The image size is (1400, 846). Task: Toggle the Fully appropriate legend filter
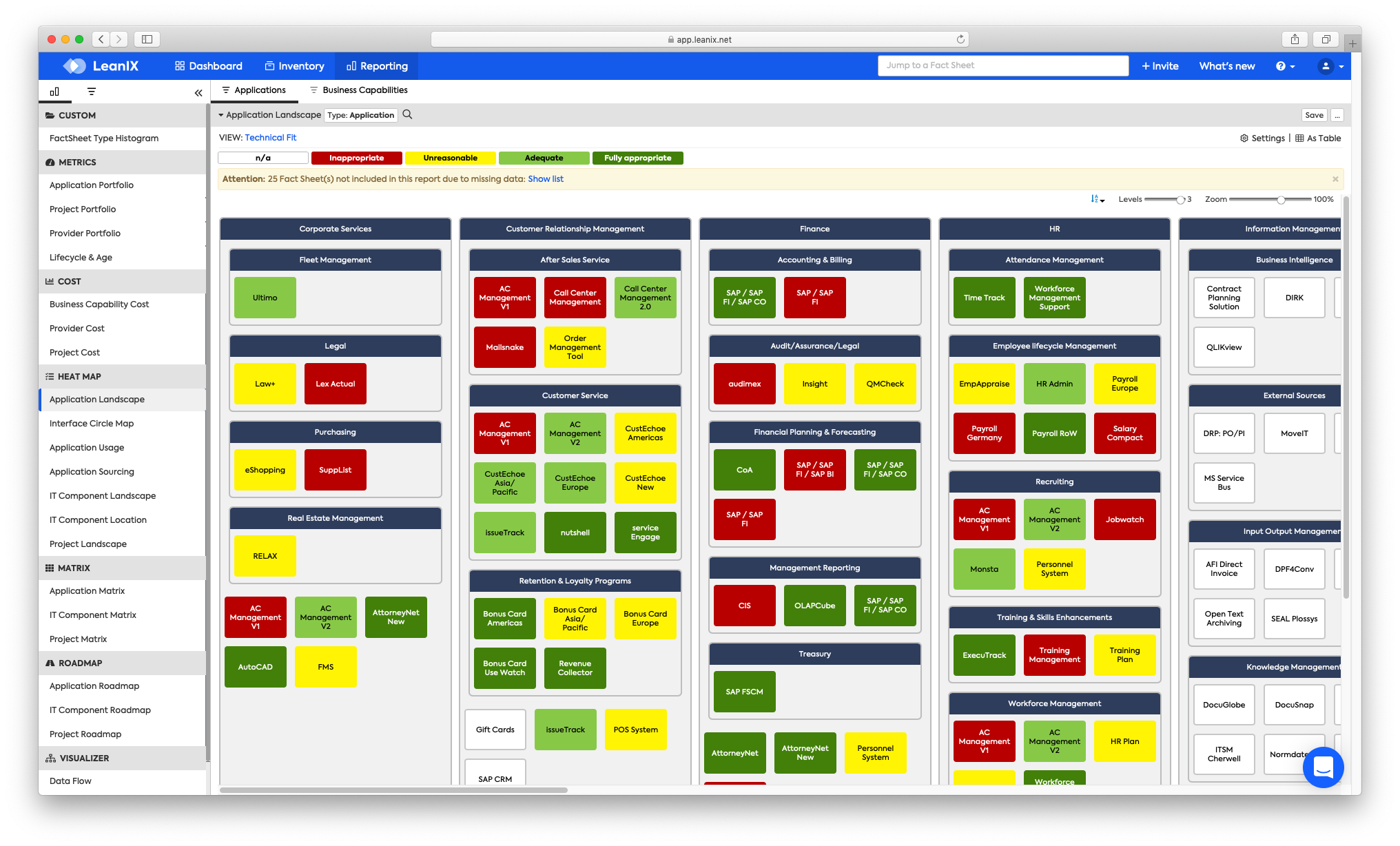tap(637, 158)
